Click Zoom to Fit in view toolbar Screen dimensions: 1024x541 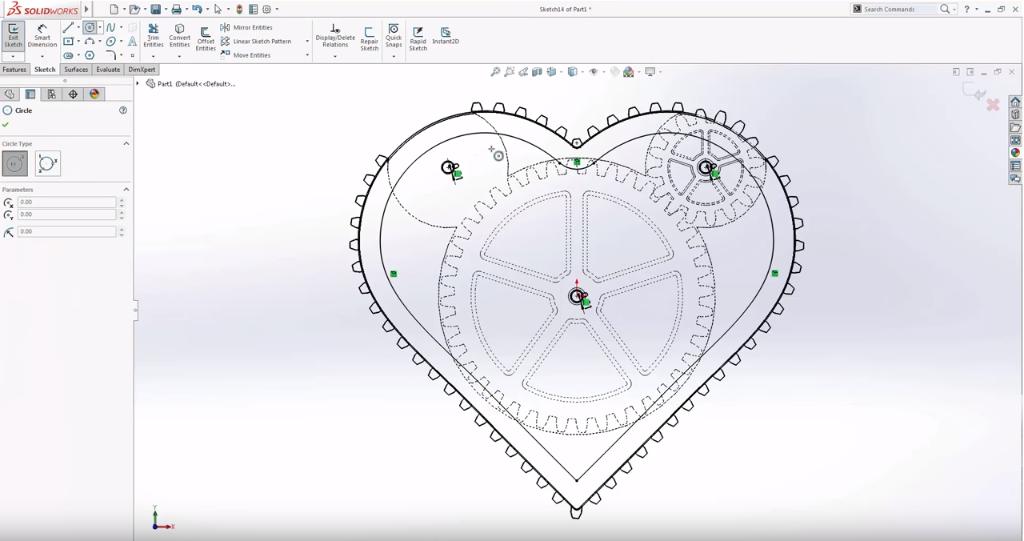coord(496,72)
